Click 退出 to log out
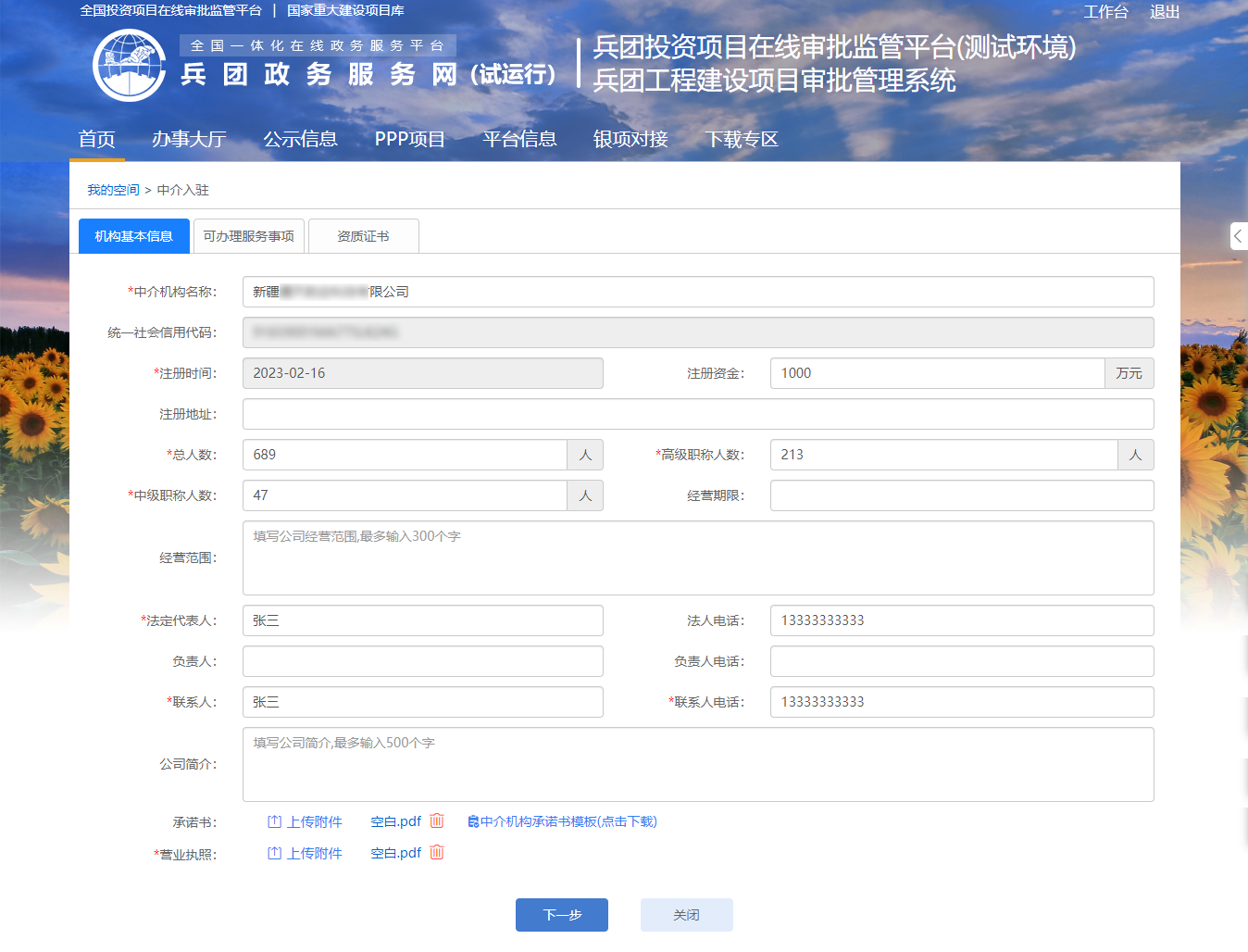This screenshot has width=1248, height=952. (x=1164, y=12)
